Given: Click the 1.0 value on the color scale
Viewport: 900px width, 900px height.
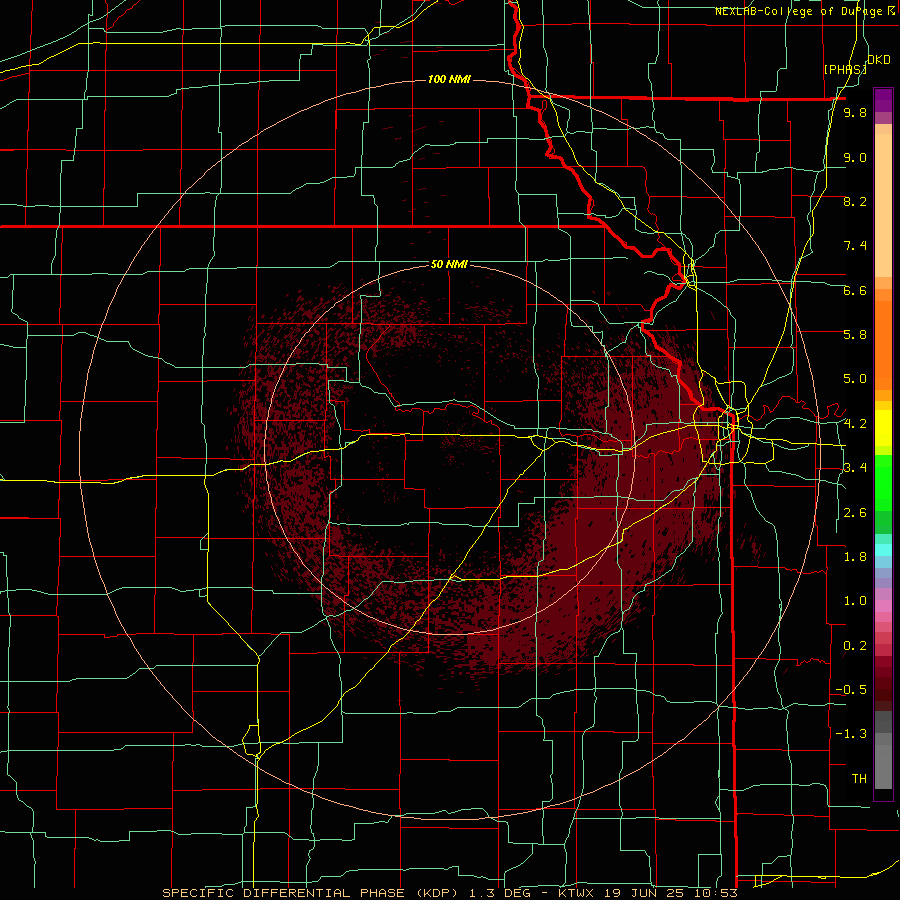Looking at the screenshot, I should (x=855, y=601).
